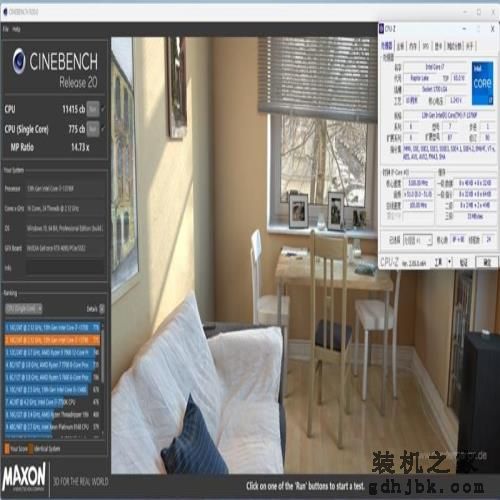This screenshot has height=500, width=500.
Task: Click the 775 cb single core score
Action: 77,129
